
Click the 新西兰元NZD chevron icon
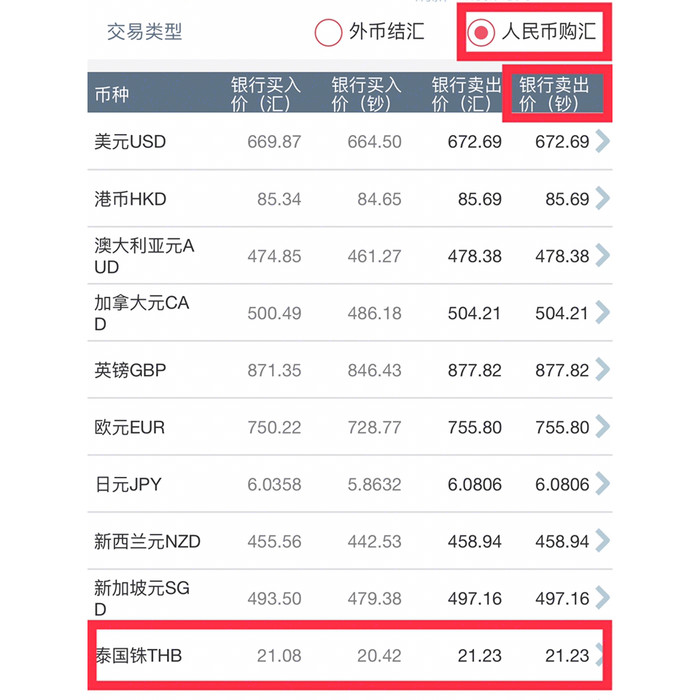pos(601,541)
